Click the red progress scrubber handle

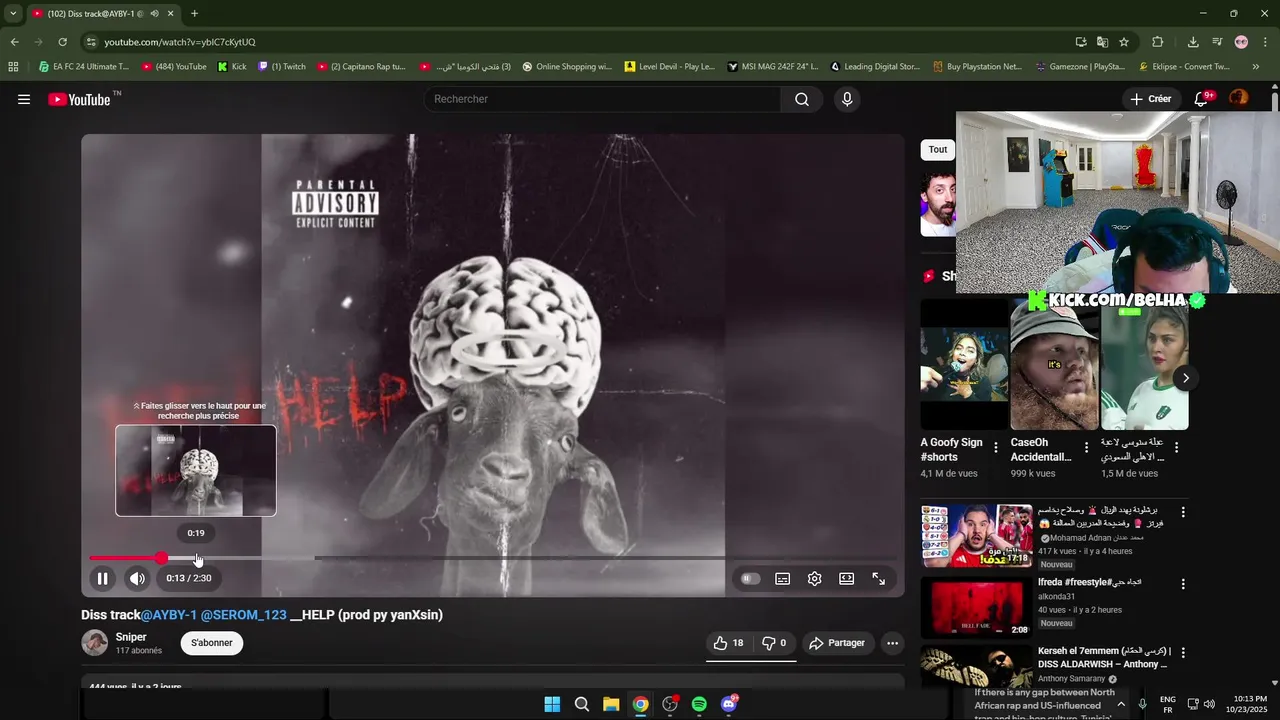coord(161,558)
